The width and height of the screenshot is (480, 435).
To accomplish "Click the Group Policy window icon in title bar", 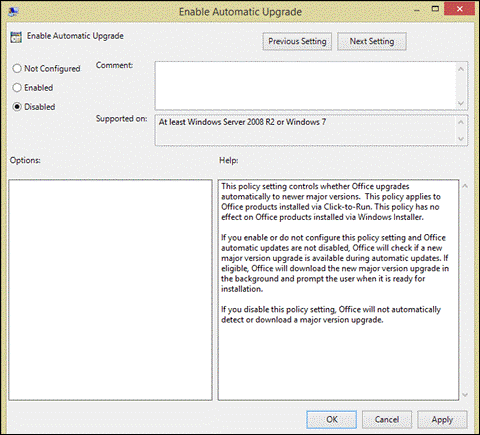I will [13, 11].
